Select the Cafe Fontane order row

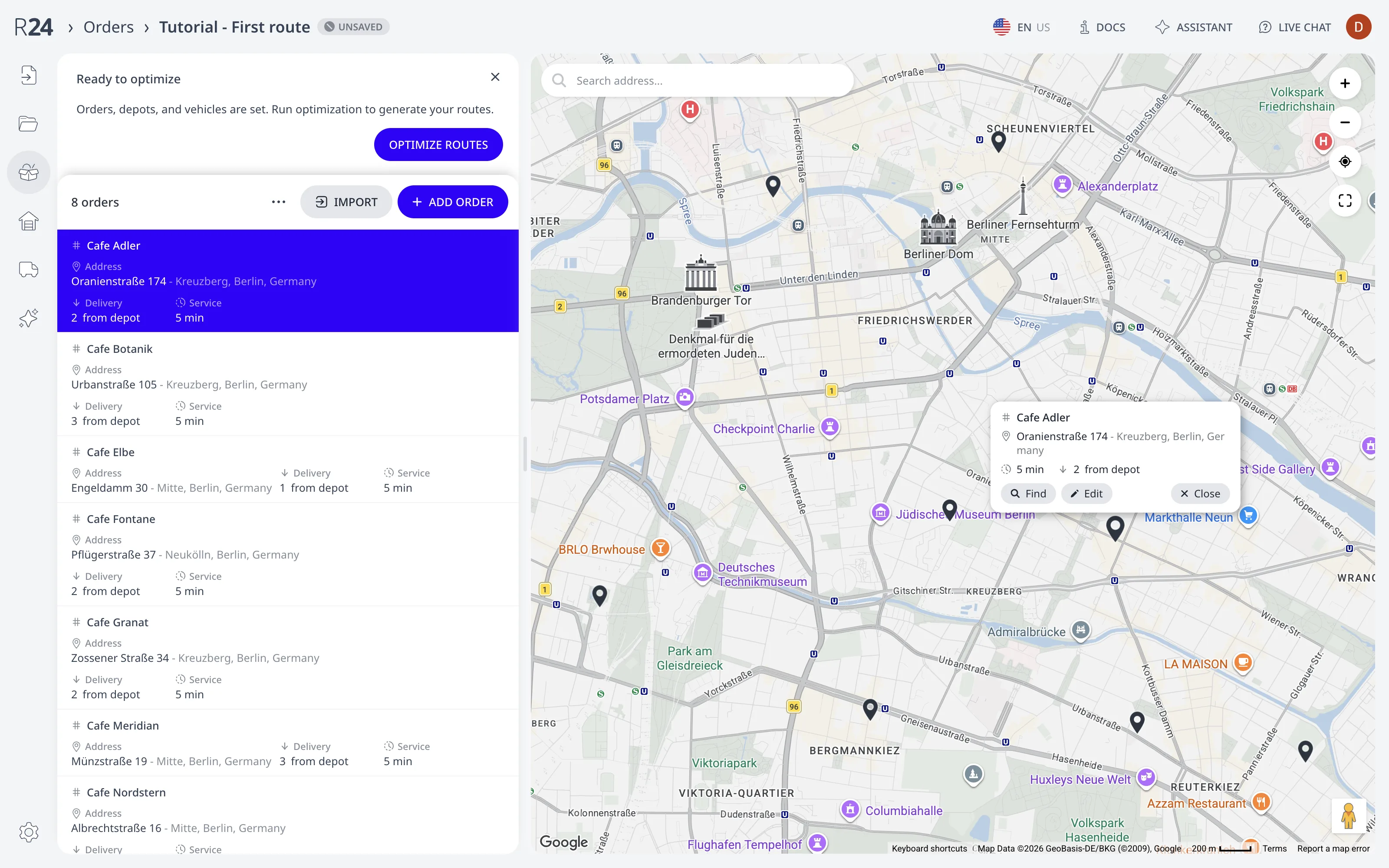(287, 554)
